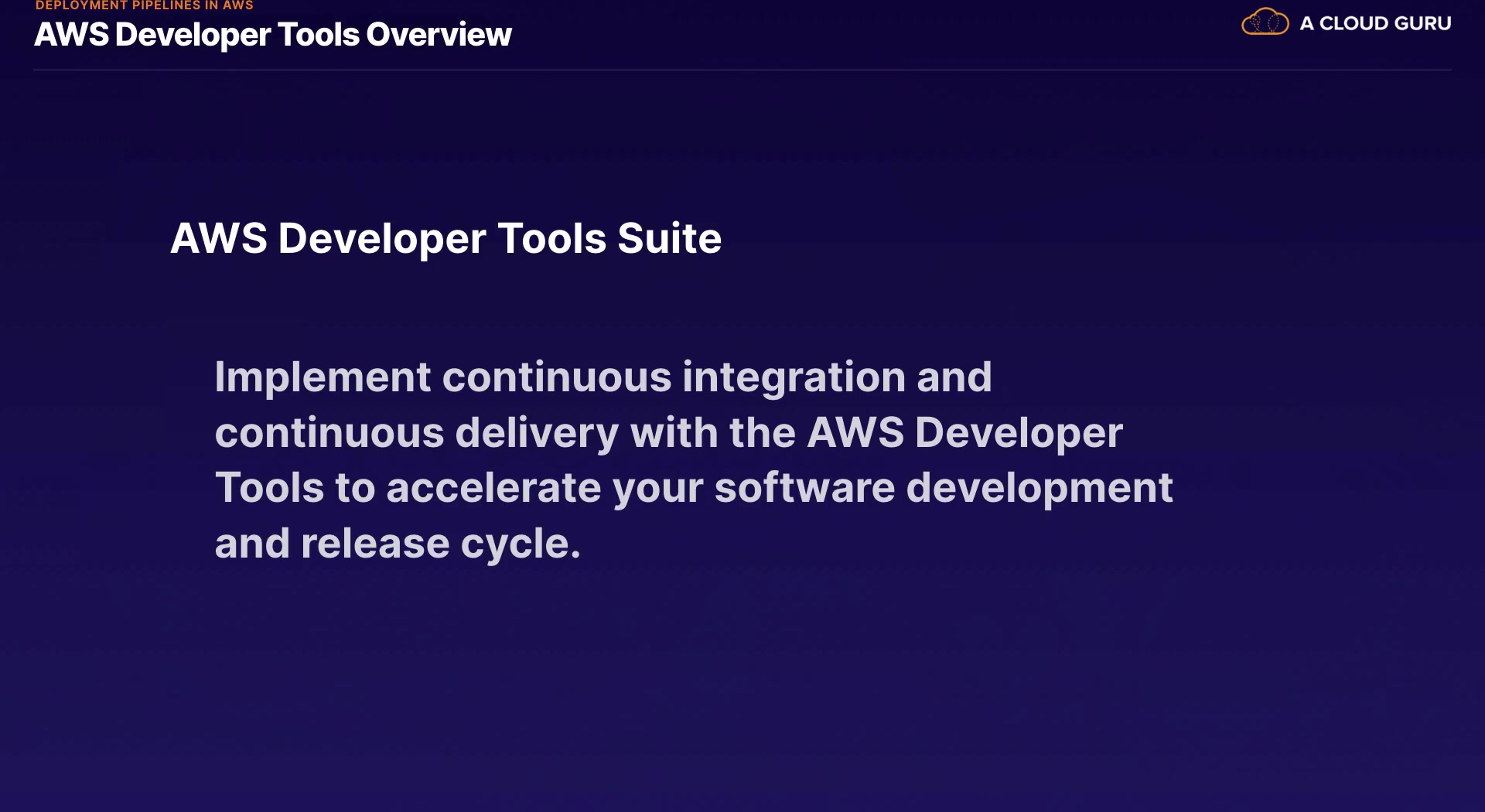Click the word CLOUD in the top-right branding
1485x812 pixels.
(1354, 23)
